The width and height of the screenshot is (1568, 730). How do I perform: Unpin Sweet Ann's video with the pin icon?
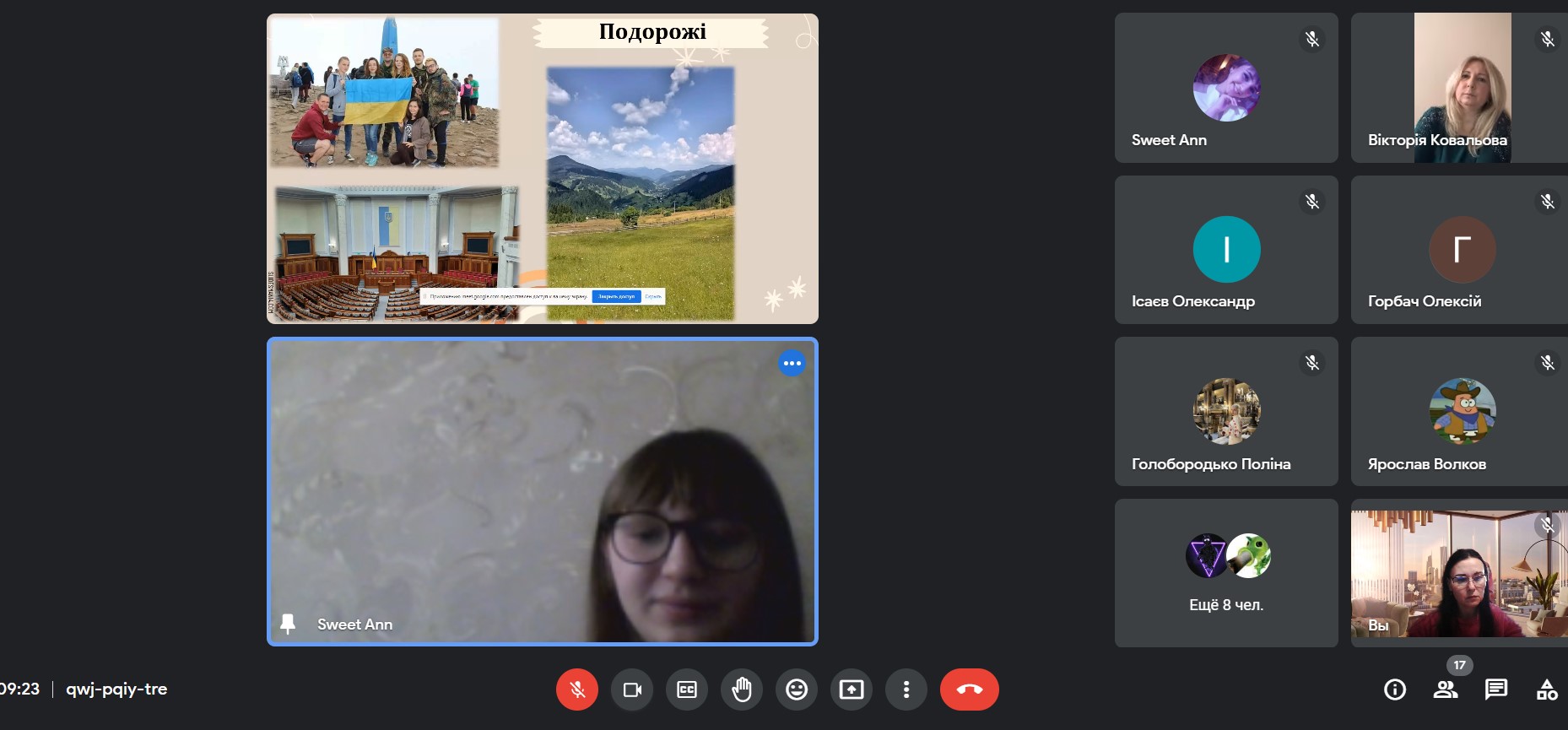pos(288,624)
